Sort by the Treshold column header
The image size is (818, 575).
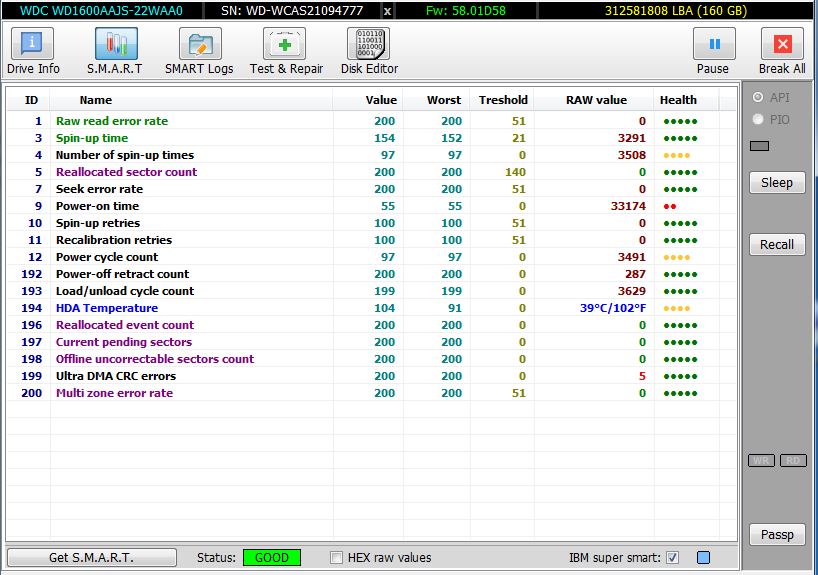point(503,100)
